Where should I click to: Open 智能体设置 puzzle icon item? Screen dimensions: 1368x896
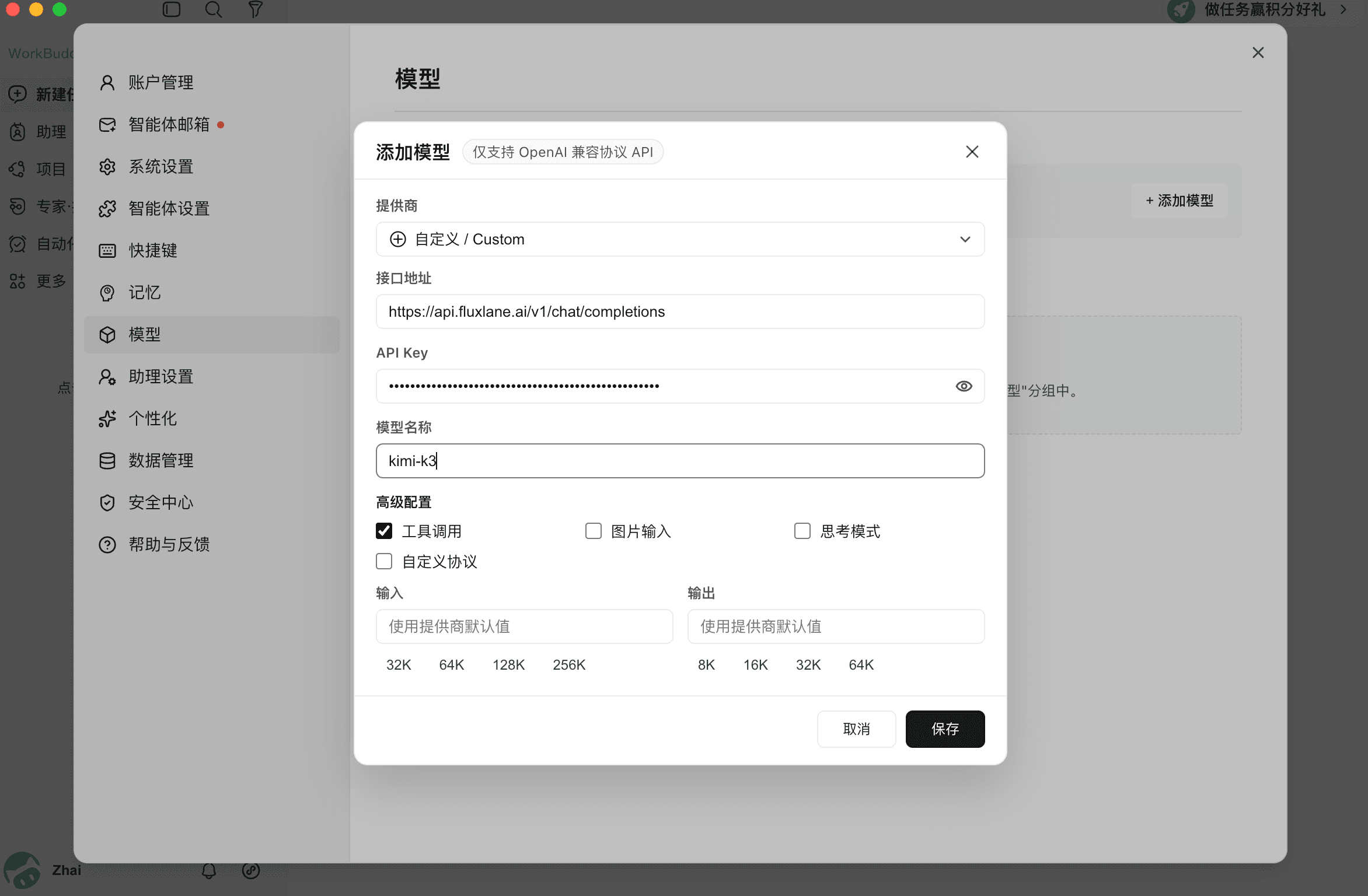pyautogui.click(x=211, y=208)
